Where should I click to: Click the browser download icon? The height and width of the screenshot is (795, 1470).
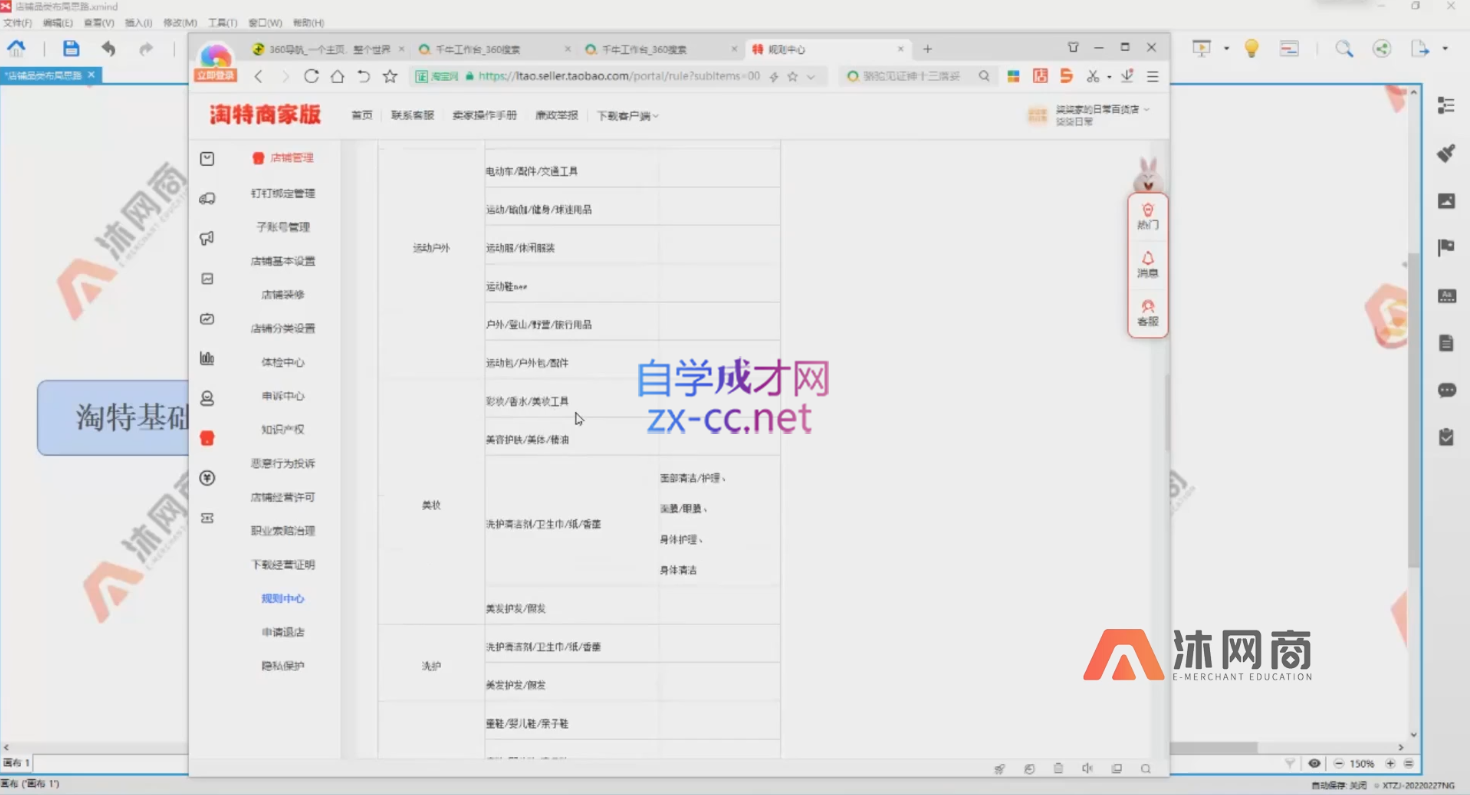[x=1127, y=76]
